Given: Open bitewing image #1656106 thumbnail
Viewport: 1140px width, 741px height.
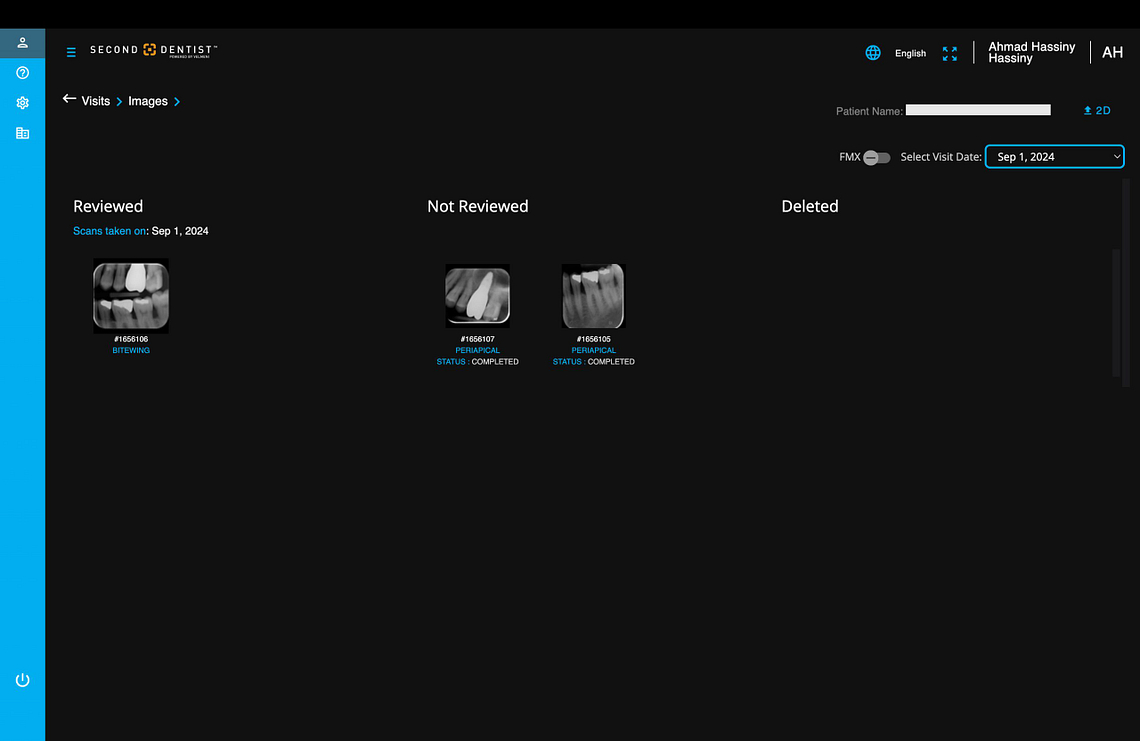Looking at the screenshot, I should (x=130, y=295).
